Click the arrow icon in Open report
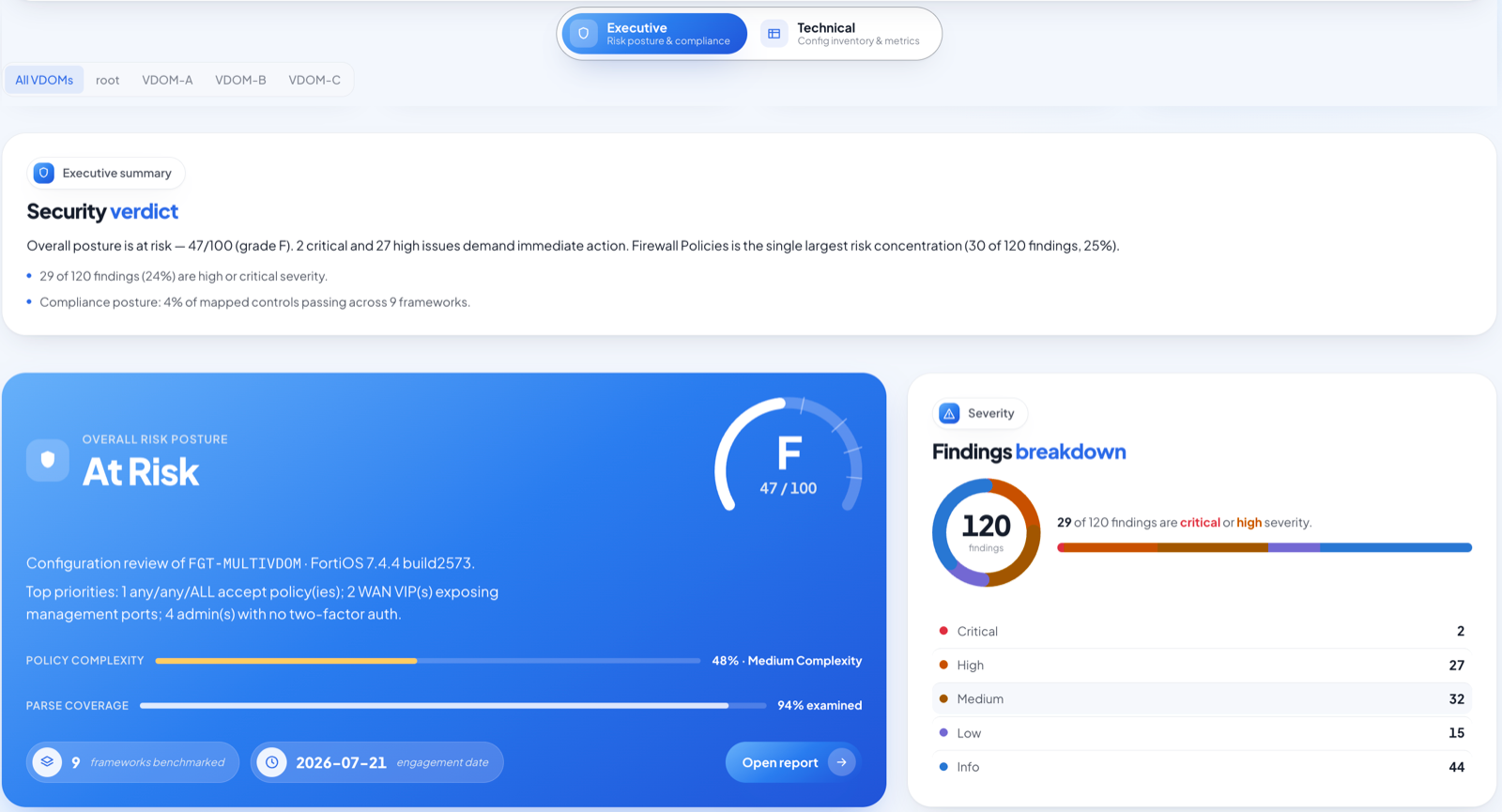 842,762
